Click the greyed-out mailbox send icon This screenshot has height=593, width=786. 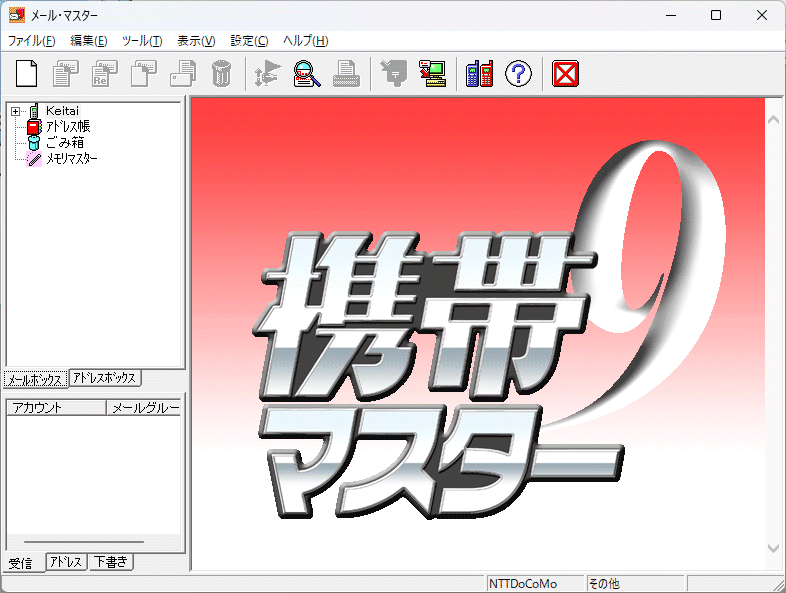394,74
